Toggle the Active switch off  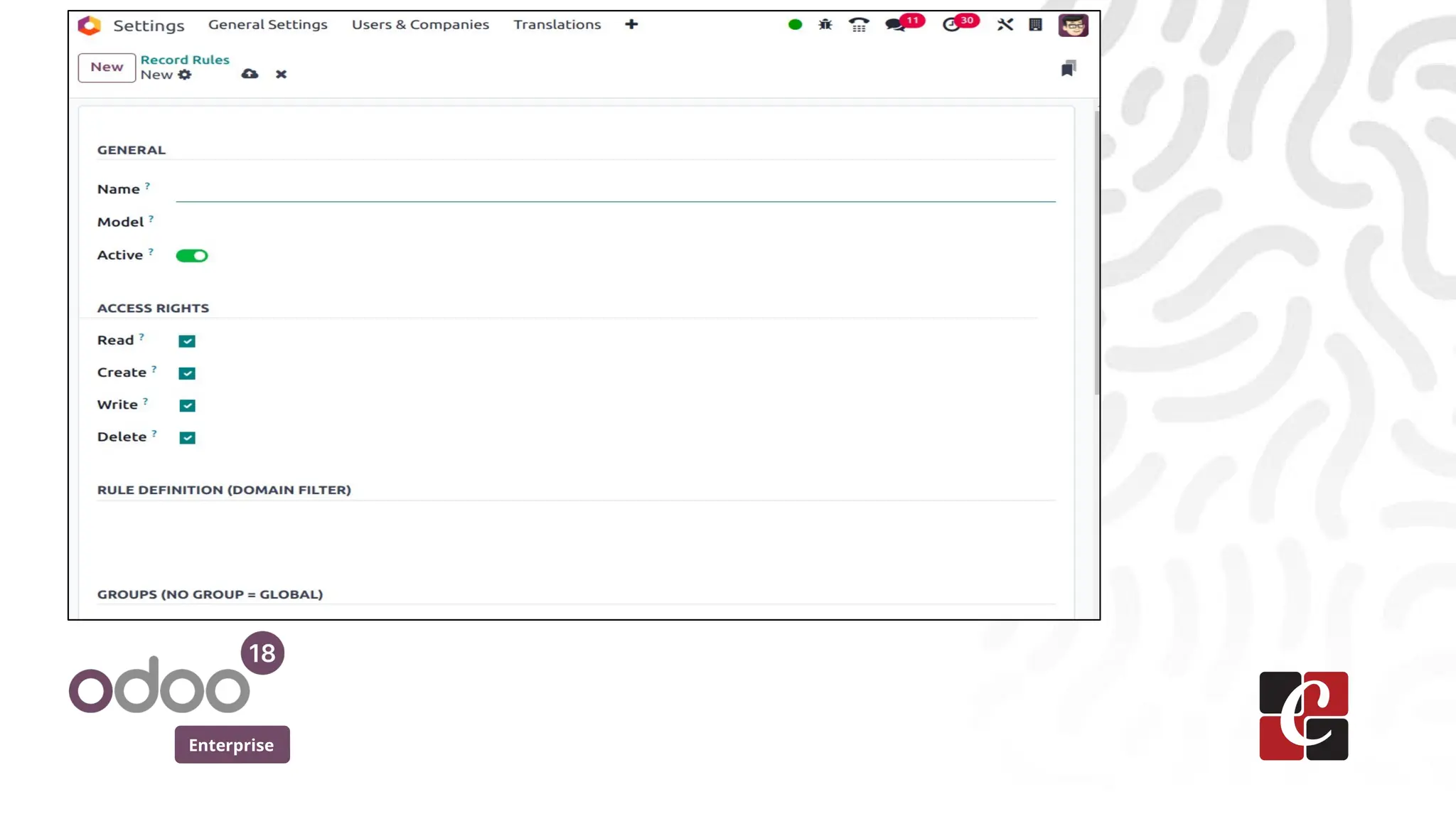(192, 256)
